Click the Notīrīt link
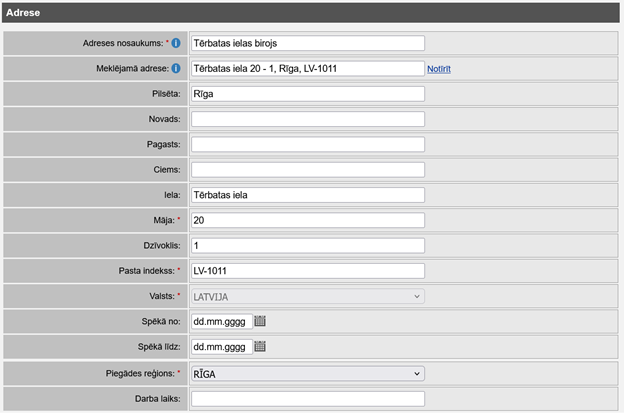The width and height of the screenshot is (624, 413). point(439,69)
